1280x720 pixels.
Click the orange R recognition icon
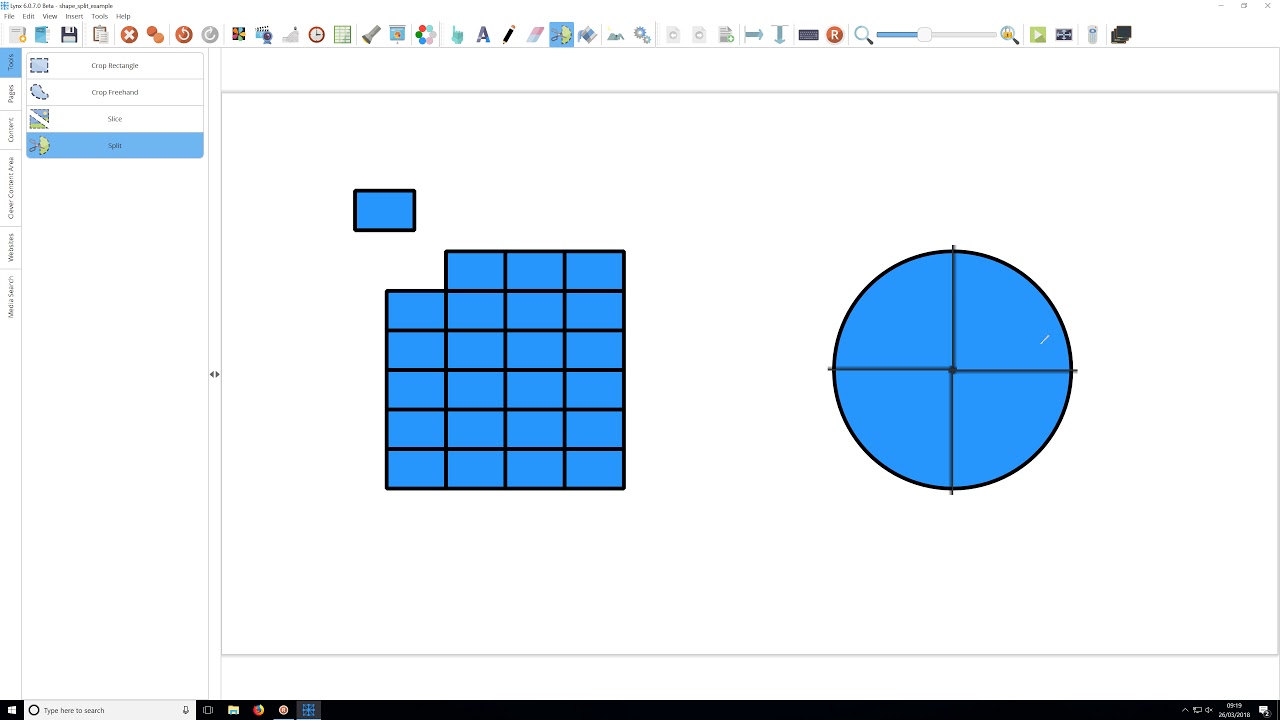point(835,35)
